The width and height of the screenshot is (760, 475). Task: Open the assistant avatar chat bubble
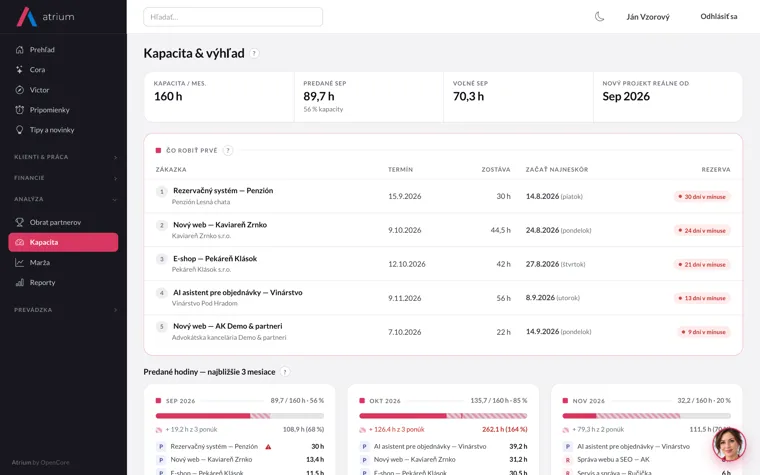pyautogui.click(x=729, y=444)
